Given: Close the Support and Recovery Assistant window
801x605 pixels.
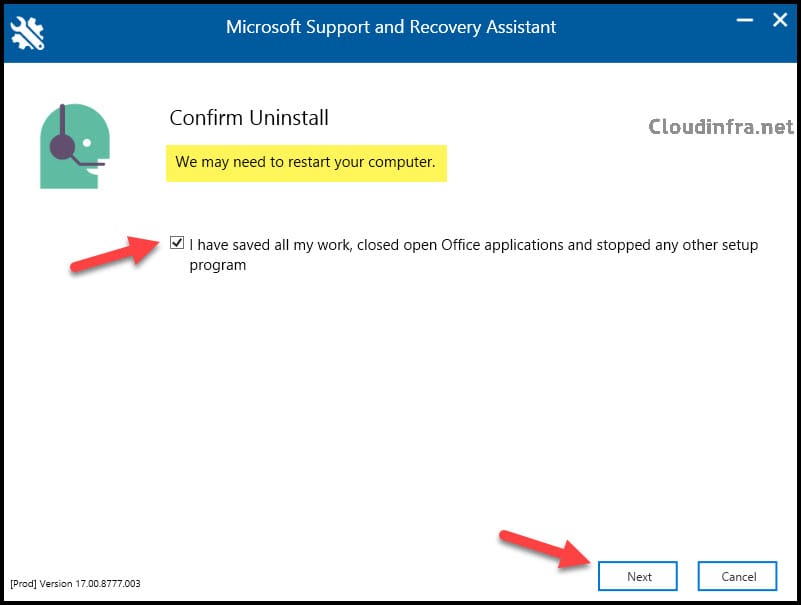Looking at the screenshot, I should click(780, 20).
